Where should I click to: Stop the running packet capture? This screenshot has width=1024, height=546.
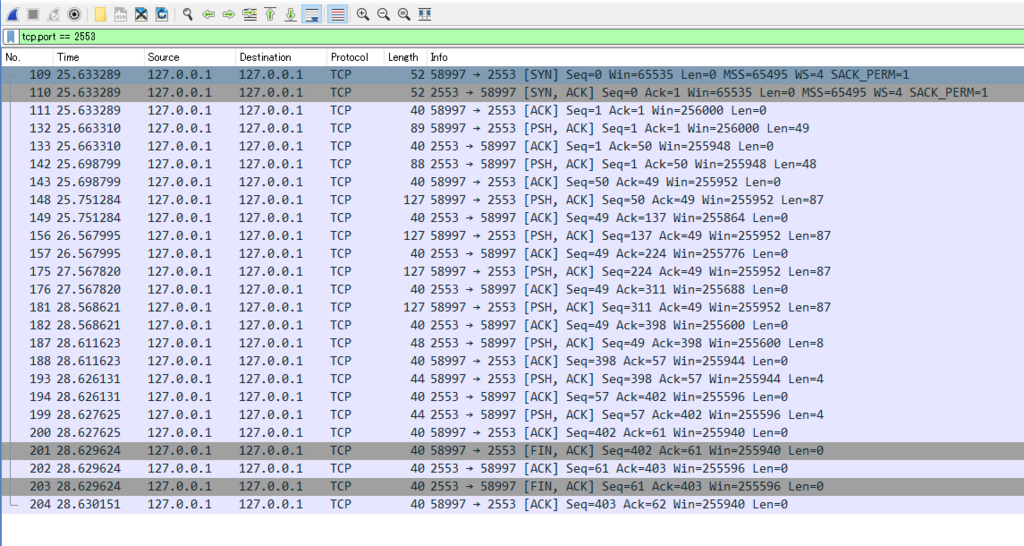point(33,14)
